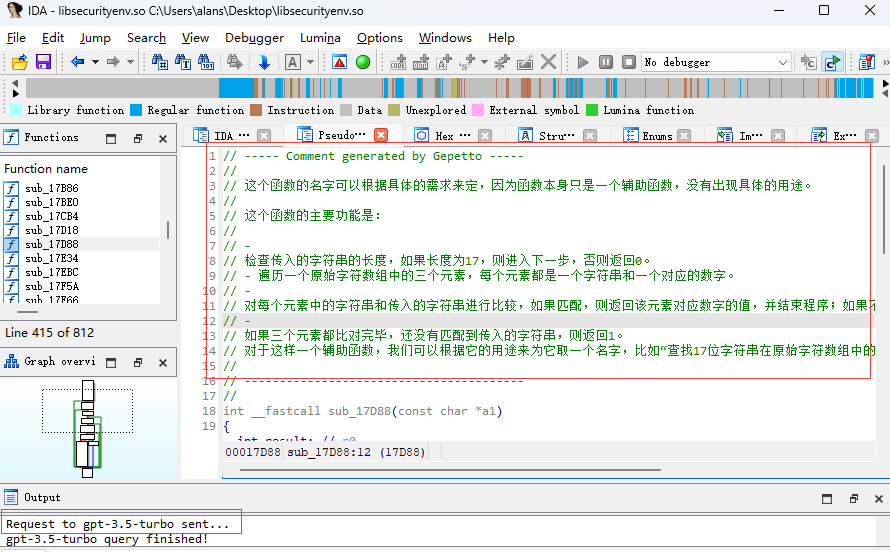Viewport: 890px width, 552px height.
Task: Close the Output panel
Action: click(879, 499)
